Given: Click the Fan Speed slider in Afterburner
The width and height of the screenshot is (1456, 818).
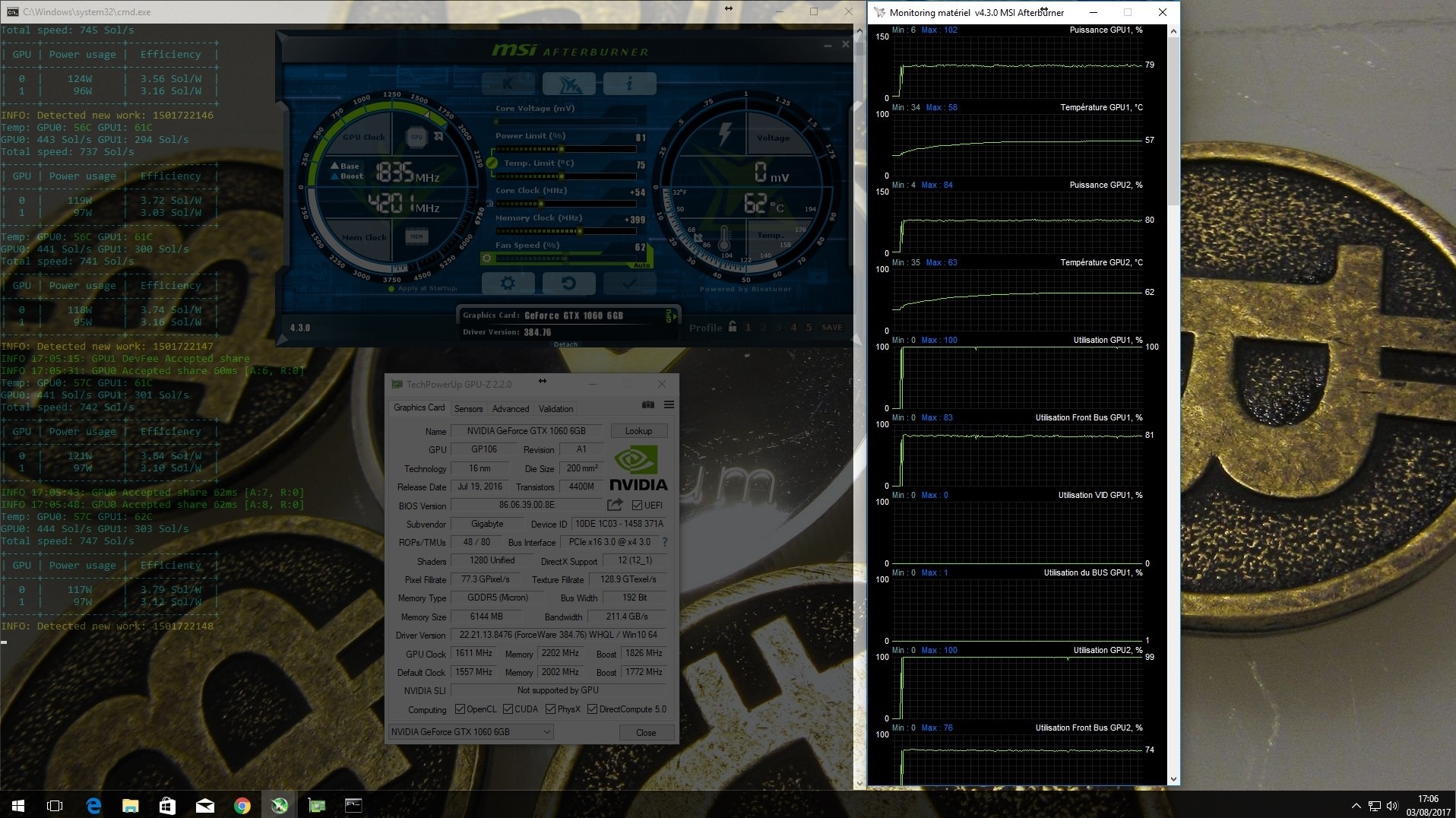Looking at the screenshot, I should tap(565, 258).
